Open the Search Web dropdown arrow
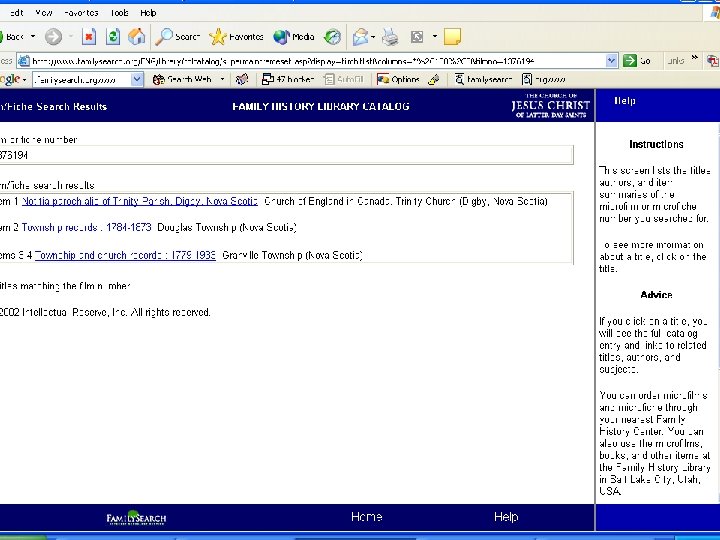 [222, 79]
